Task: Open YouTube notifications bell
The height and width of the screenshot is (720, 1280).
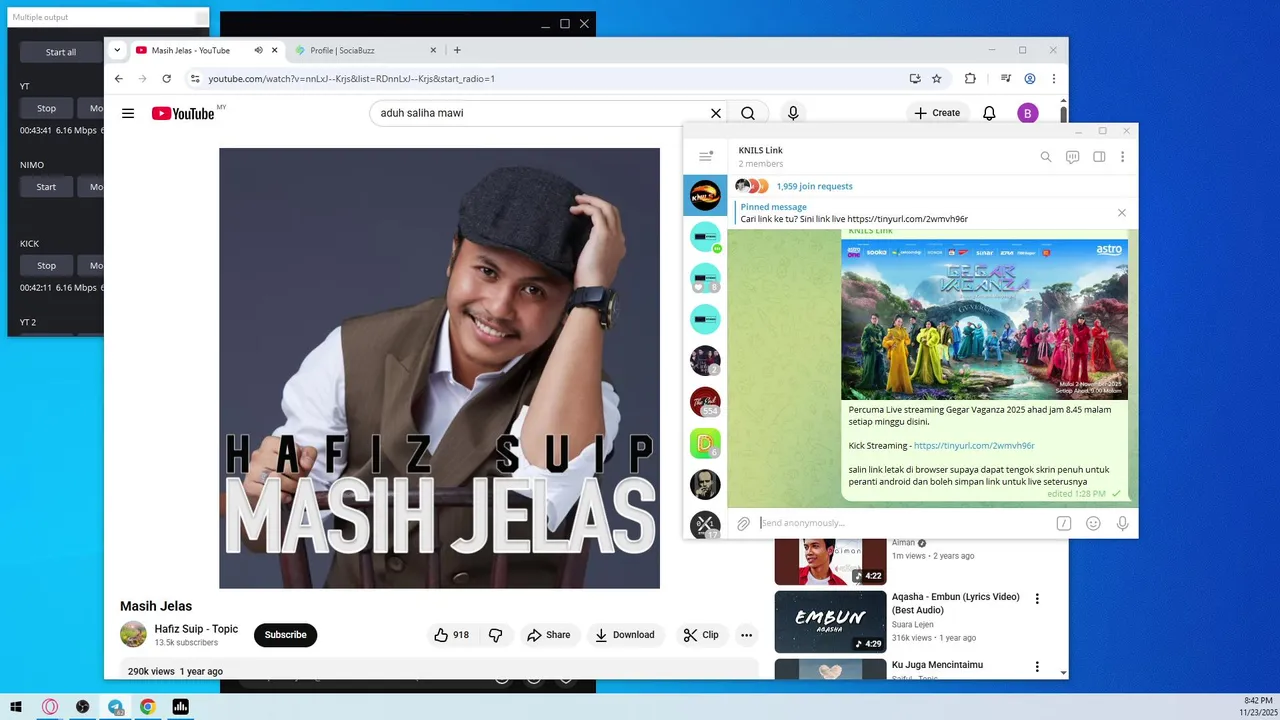Action: click(989, 113)
